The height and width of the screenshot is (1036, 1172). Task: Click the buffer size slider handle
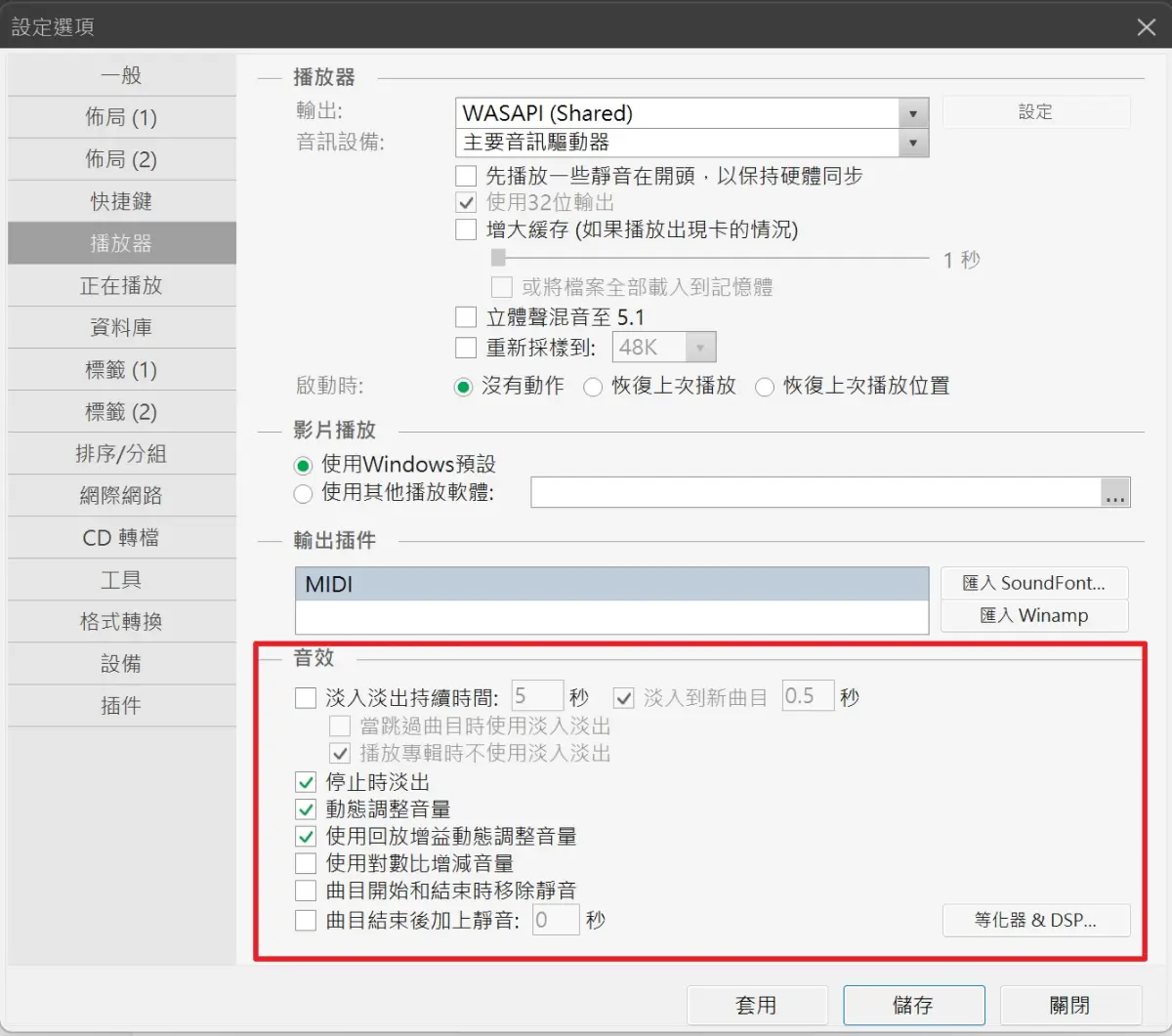coord(498,258)
